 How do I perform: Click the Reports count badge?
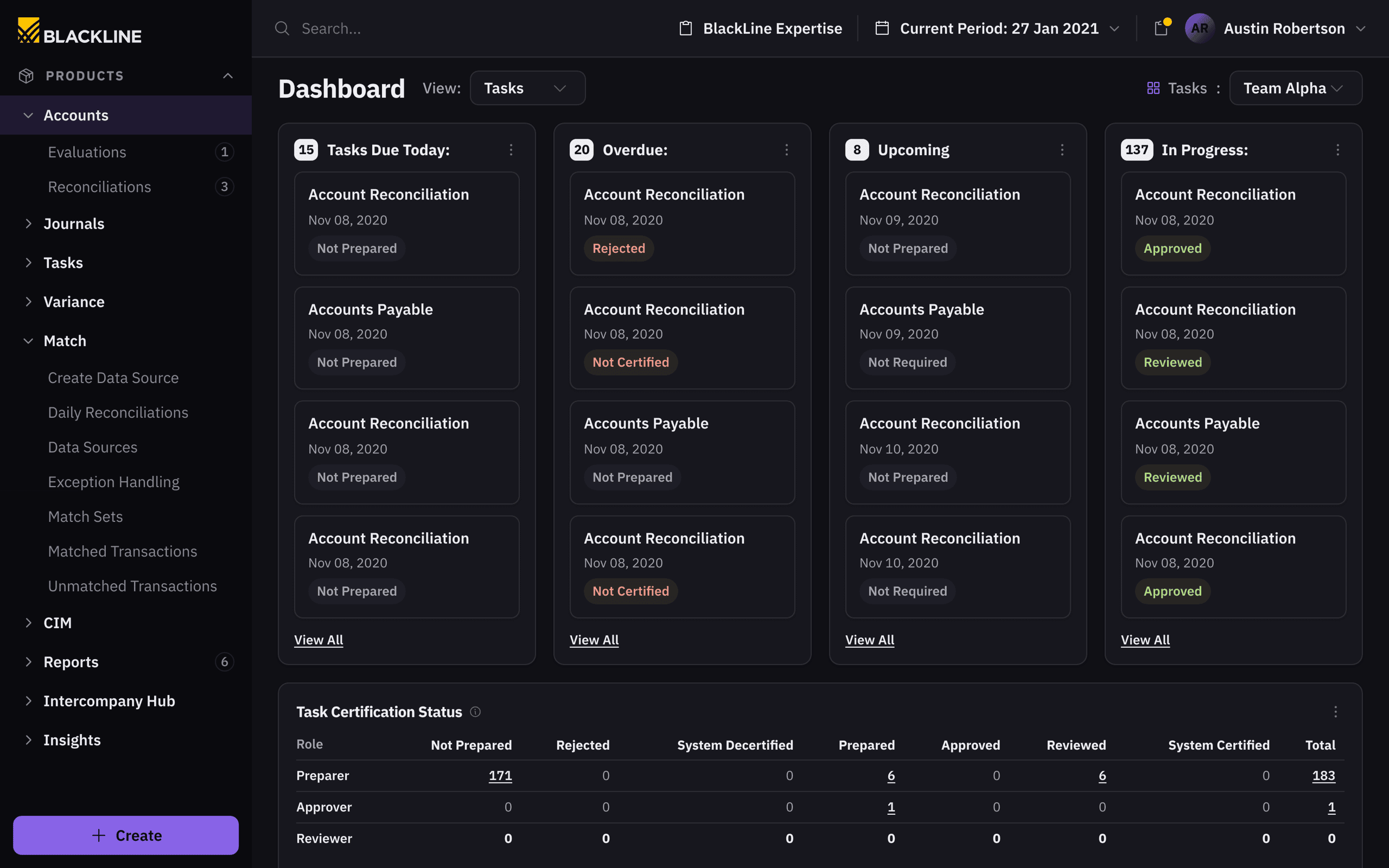[225, 662]
